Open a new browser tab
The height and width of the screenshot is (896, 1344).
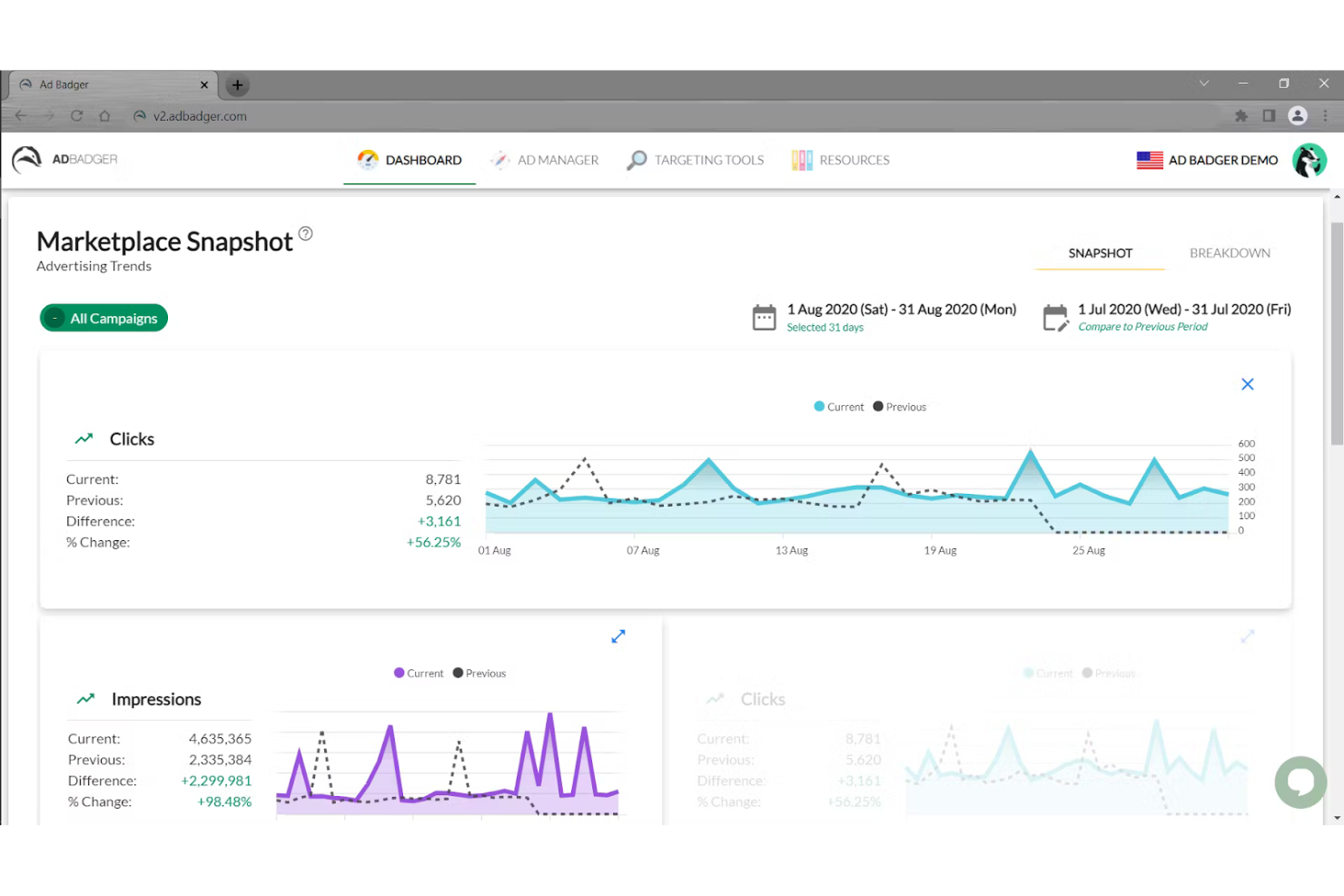pyautogui.click(x=237, y=85)
